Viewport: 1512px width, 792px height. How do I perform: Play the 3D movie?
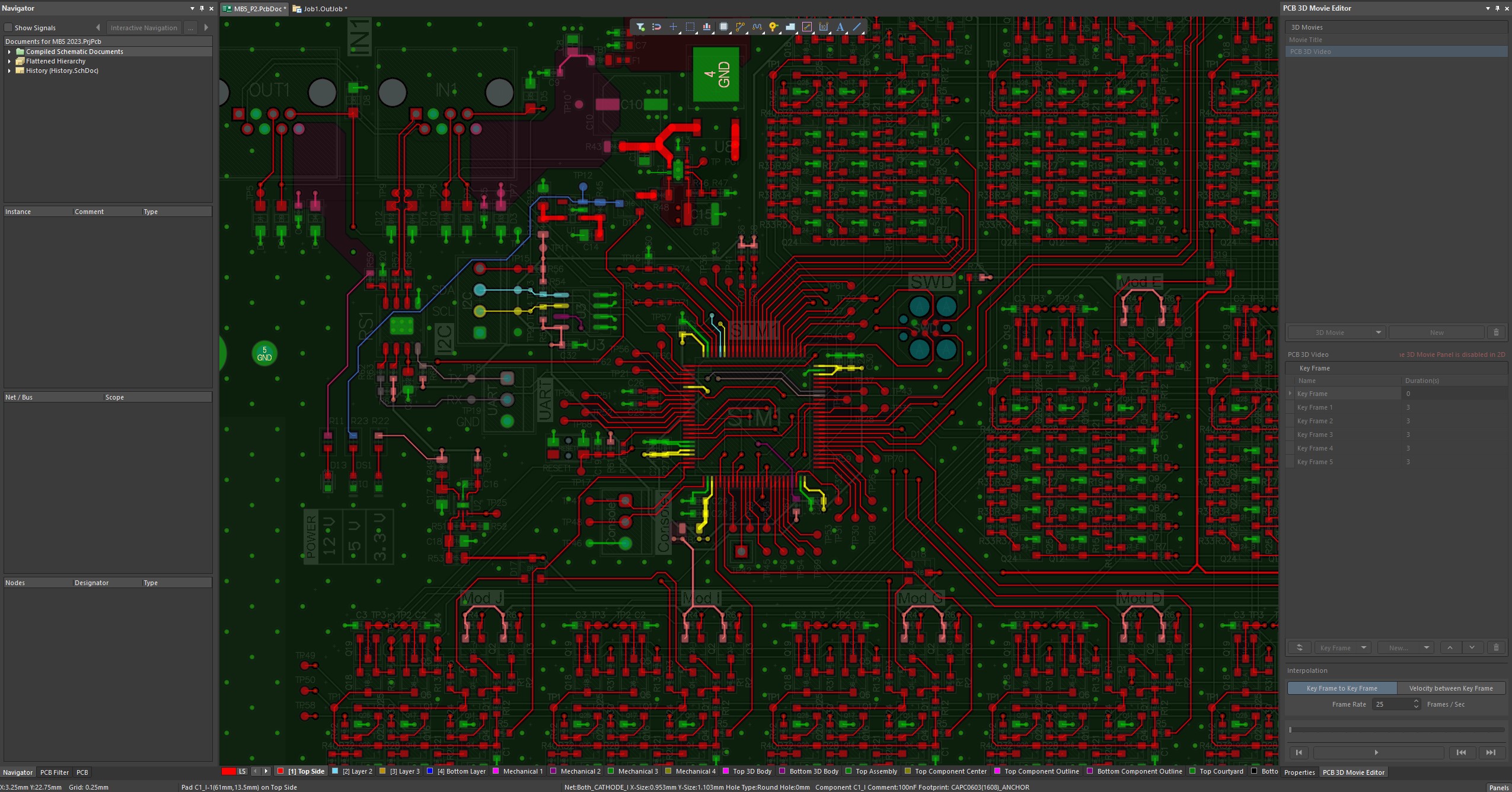coord(1377,752)
